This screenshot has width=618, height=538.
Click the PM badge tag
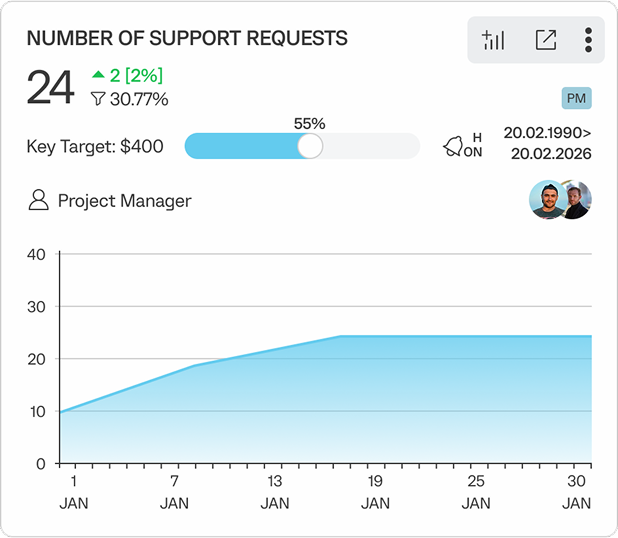(x=576, y=98)
